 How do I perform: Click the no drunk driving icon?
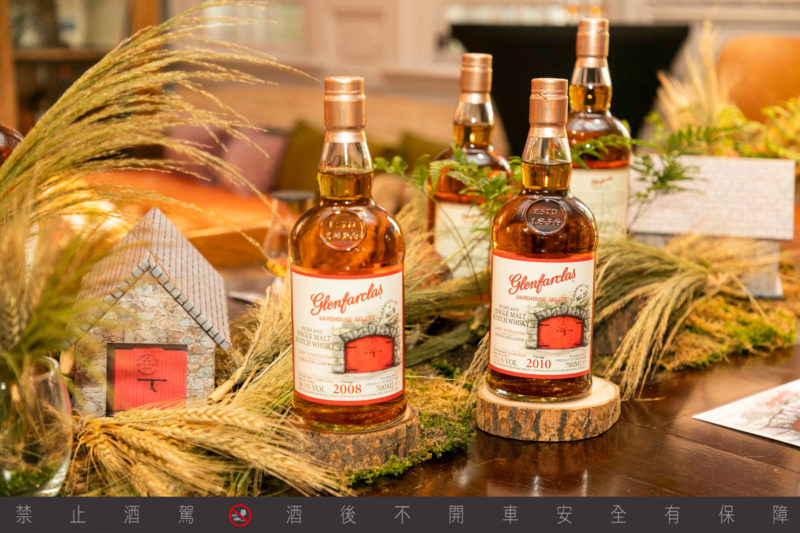239,515
